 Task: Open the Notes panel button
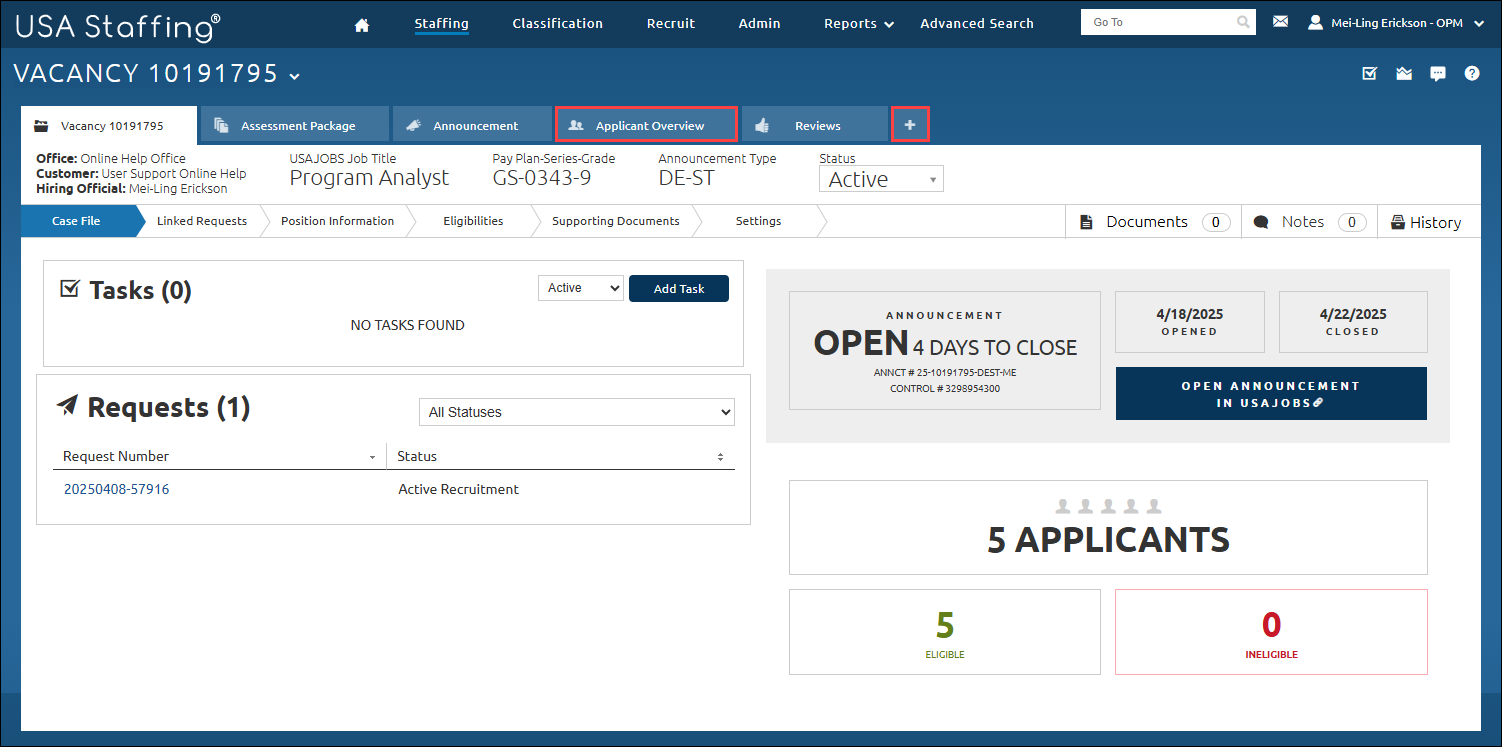[1309, 222]
